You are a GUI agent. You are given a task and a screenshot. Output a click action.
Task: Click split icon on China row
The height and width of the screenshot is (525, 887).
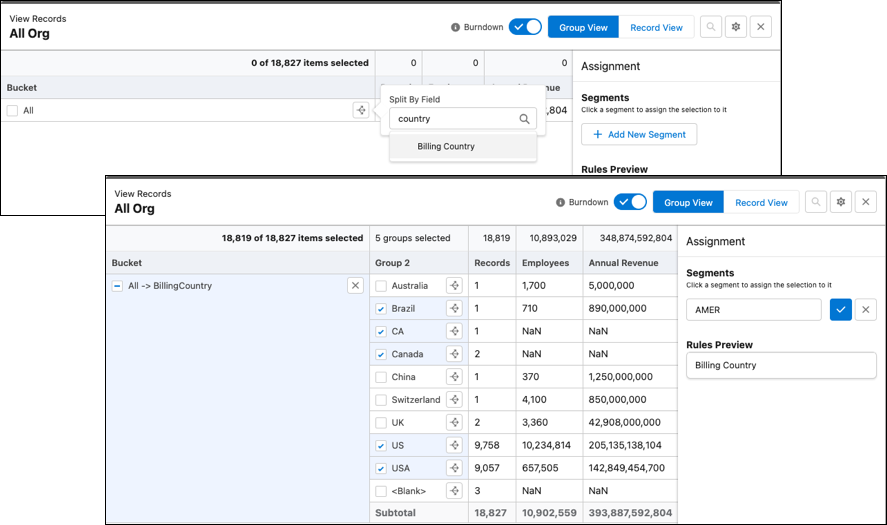(454, 377)
